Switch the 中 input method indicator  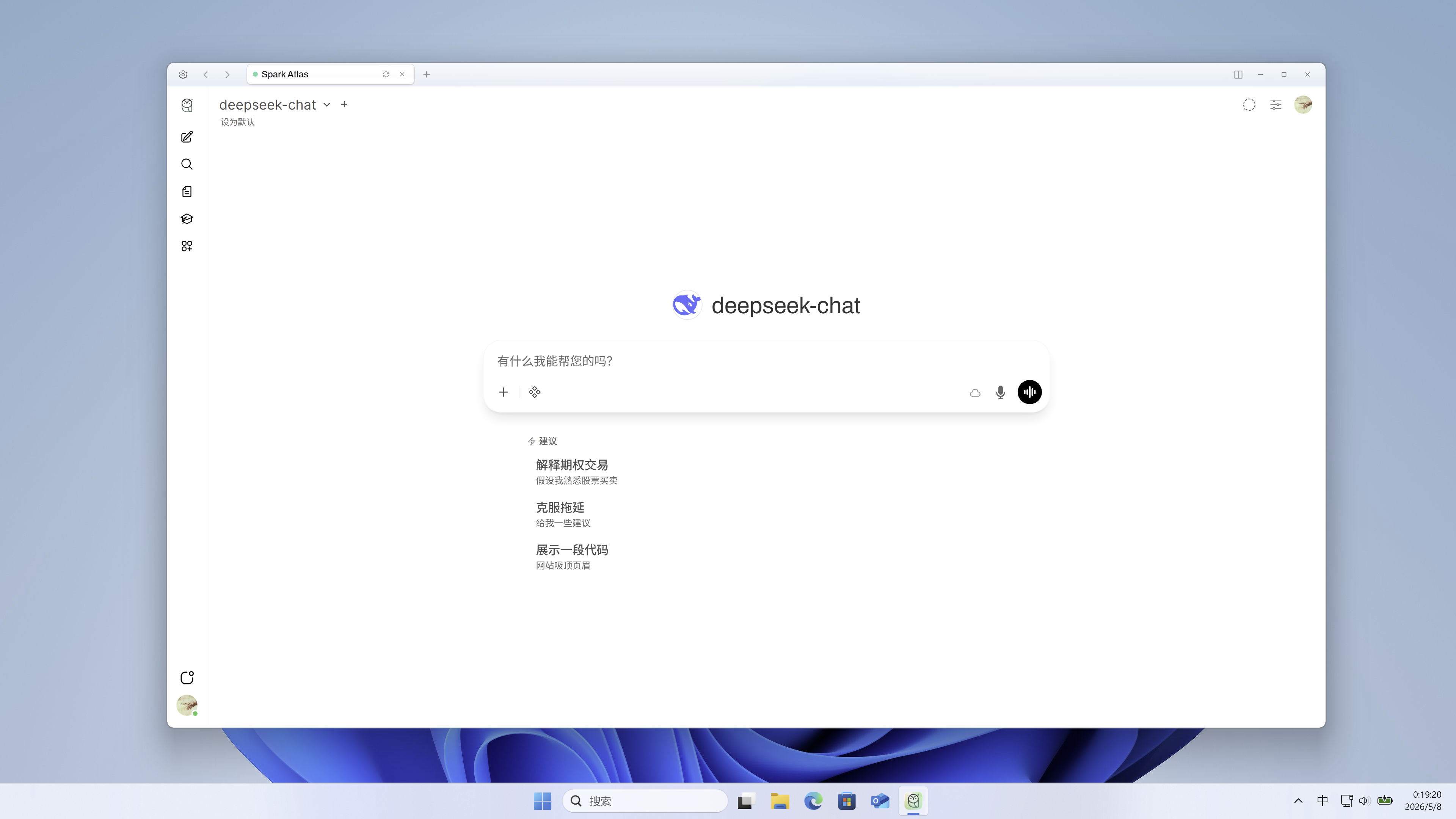(x=1323, y=801)
